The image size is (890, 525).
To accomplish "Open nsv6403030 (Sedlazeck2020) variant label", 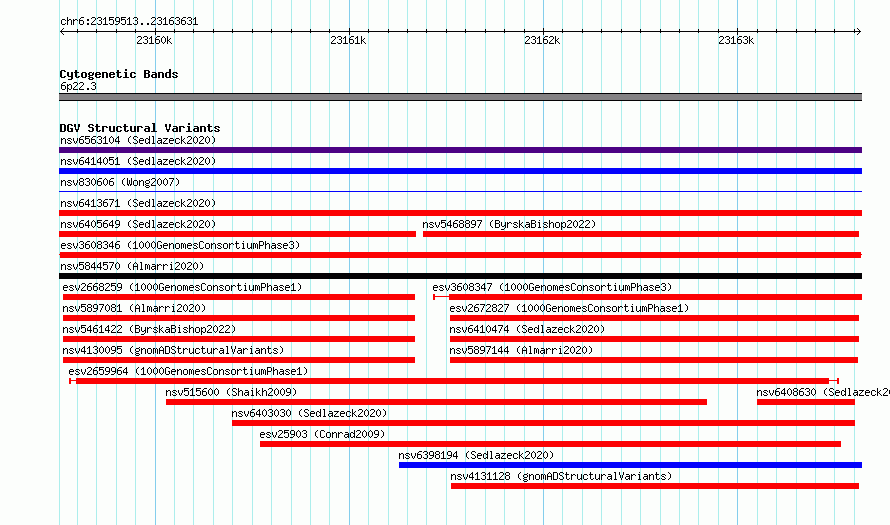I will [x=309, y=413].
